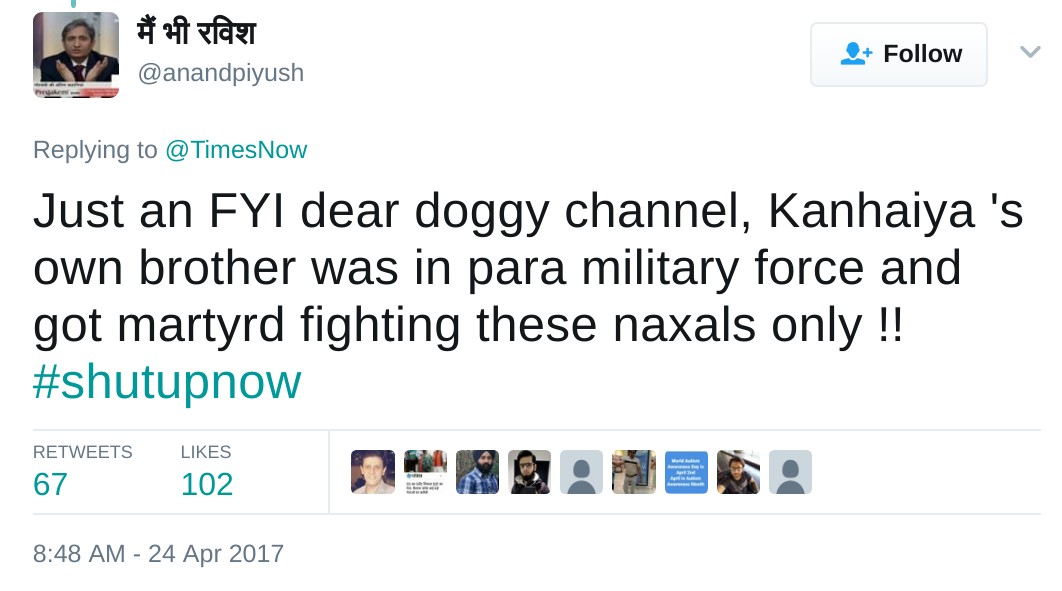This screenshot has height=591, width=1062.
Task: Expand the tweet options chevron menu
Action: (1030, 52)
